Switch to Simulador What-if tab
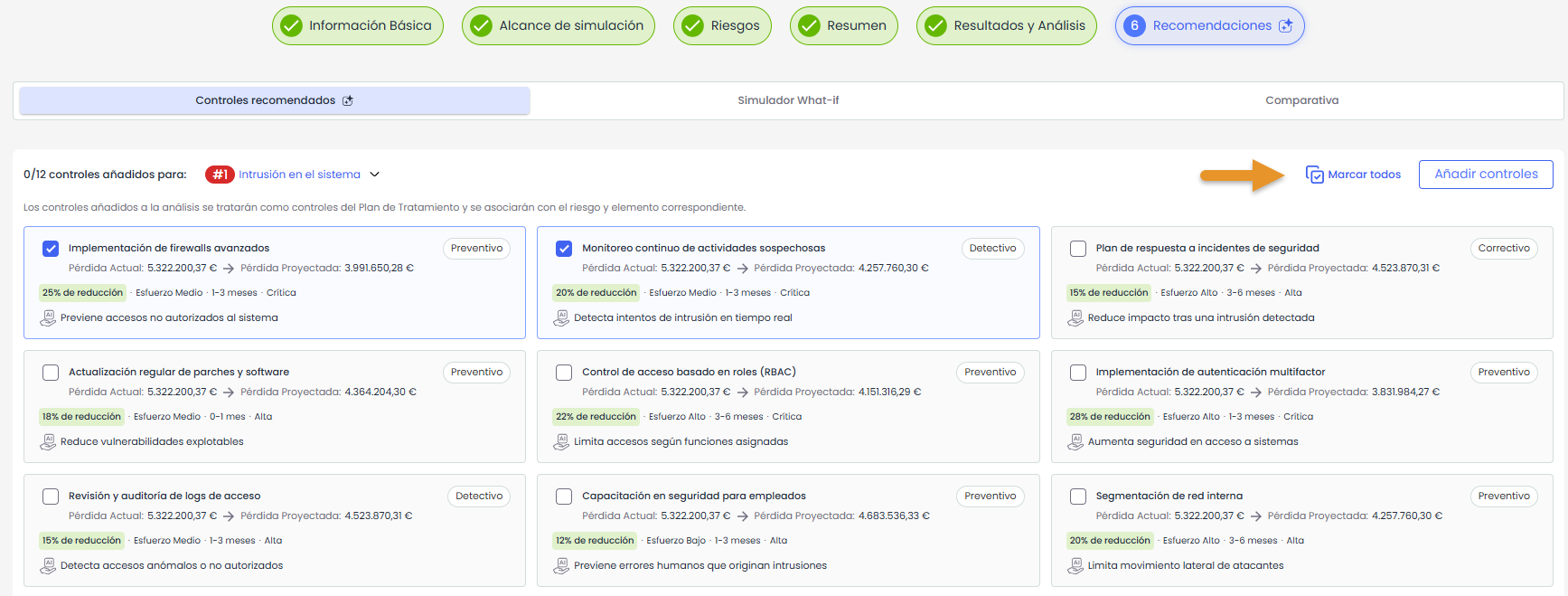 pyautogui.click(x=788, y=100)
